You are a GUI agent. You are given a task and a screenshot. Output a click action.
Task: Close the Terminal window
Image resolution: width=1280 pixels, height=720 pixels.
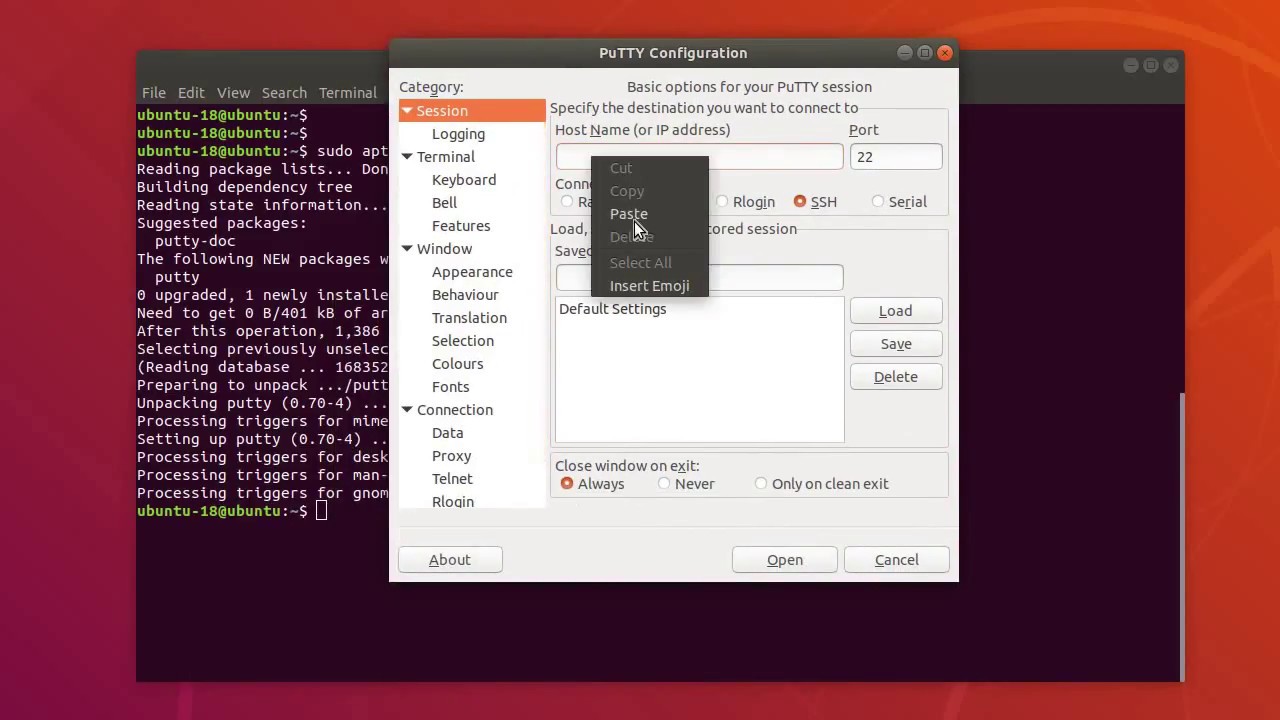[x=1171, y=66]
